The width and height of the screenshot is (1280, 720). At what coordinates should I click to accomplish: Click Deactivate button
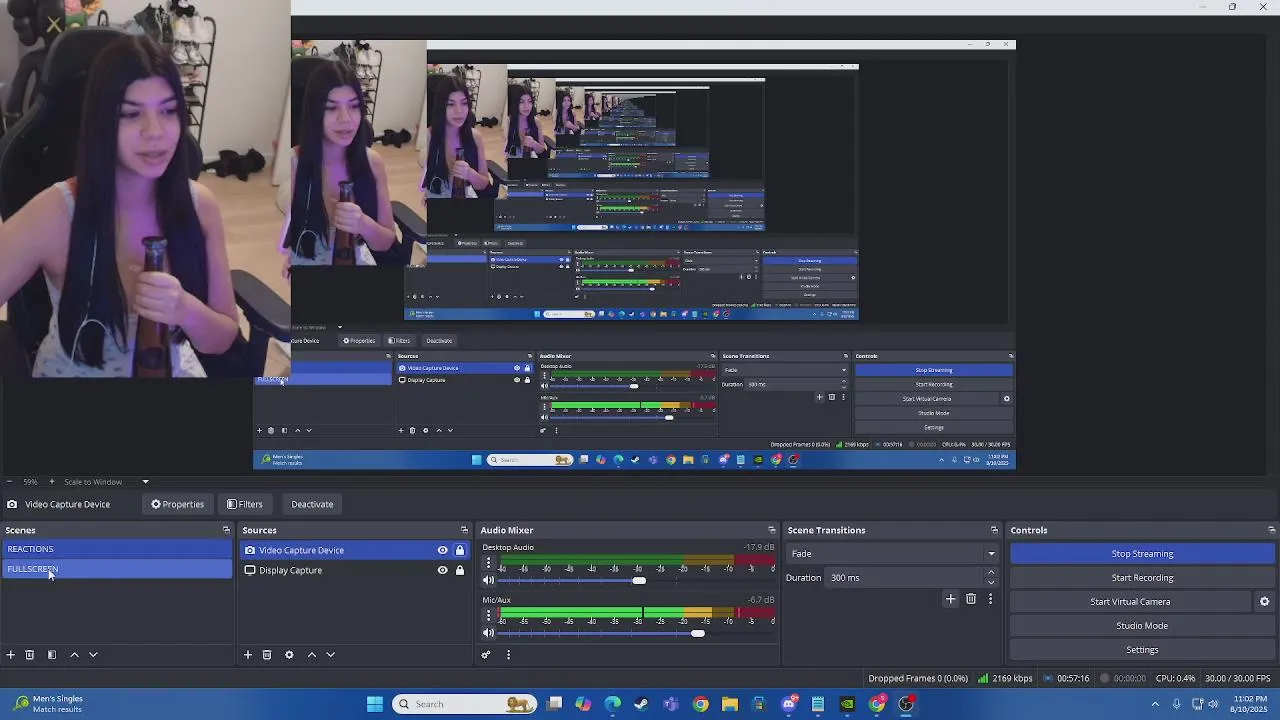point(312,504)
